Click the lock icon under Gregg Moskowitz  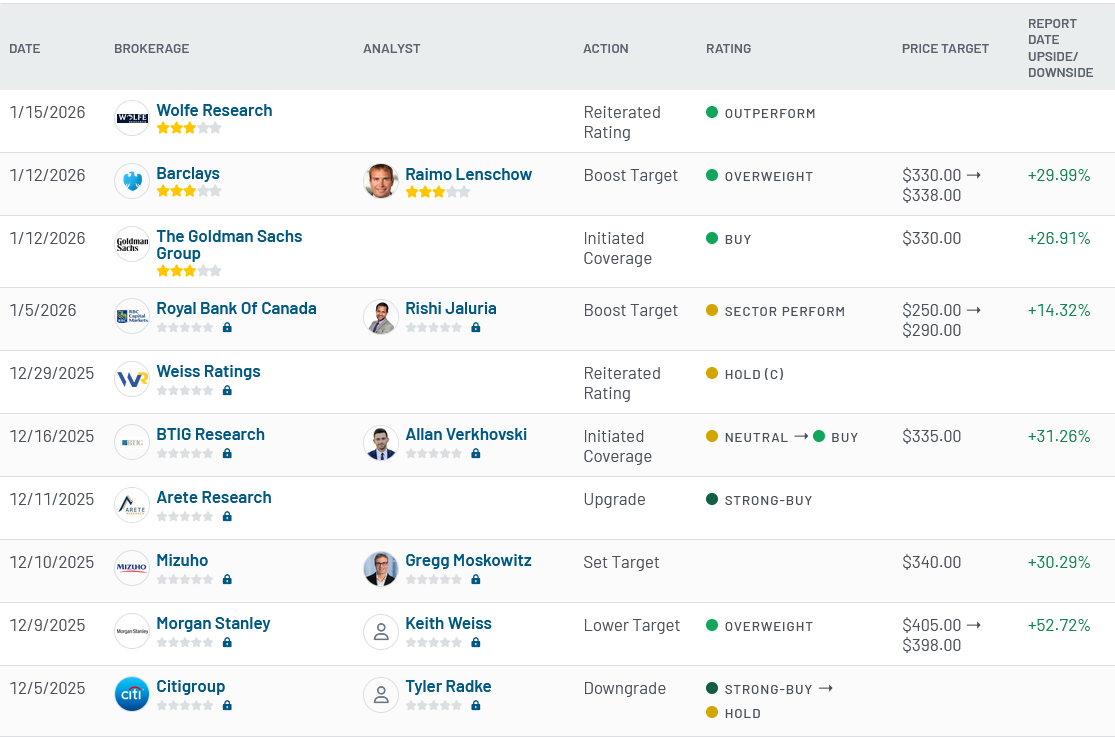[476, 579]
